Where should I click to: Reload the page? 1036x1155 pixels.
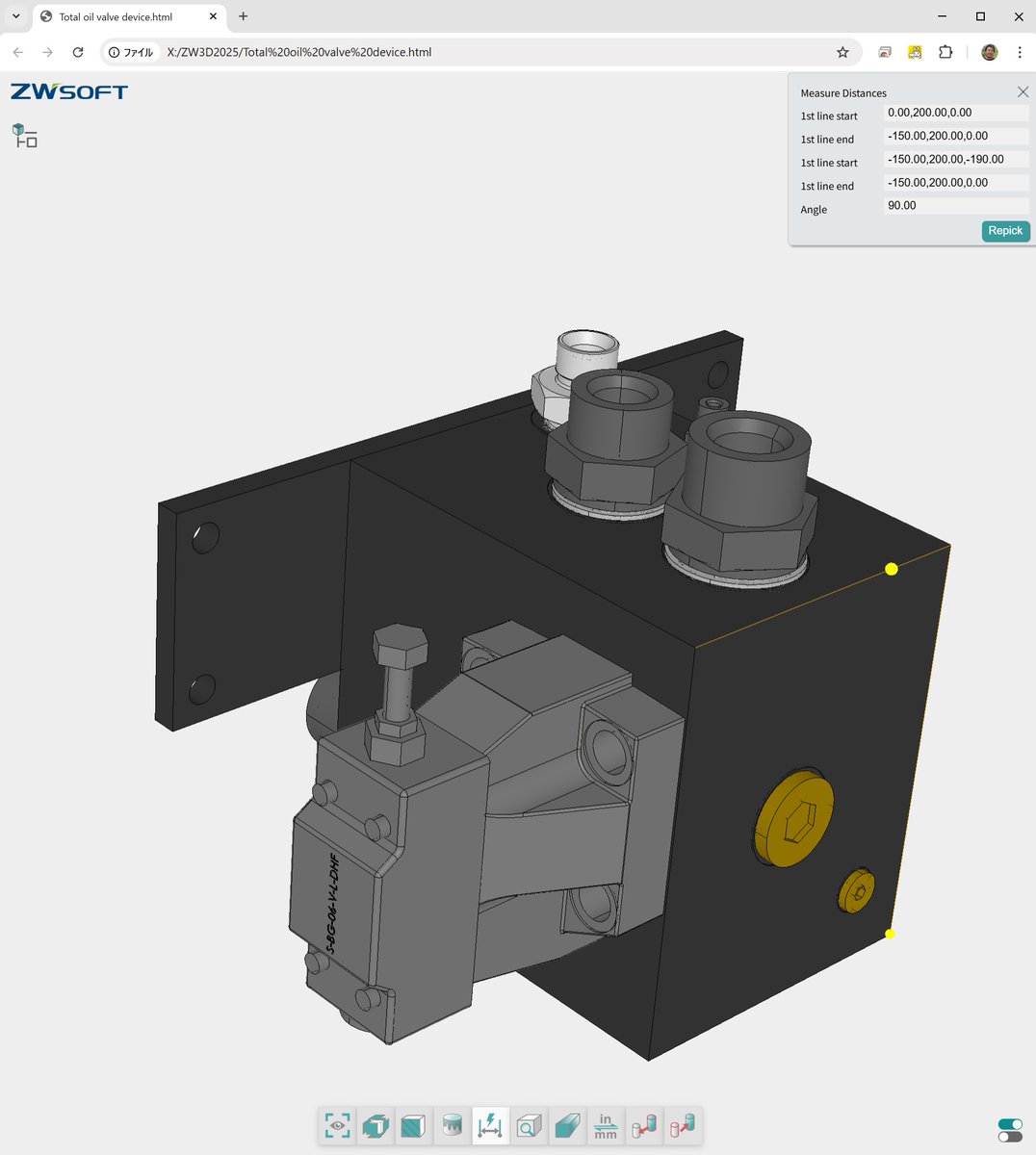point(78,52)
